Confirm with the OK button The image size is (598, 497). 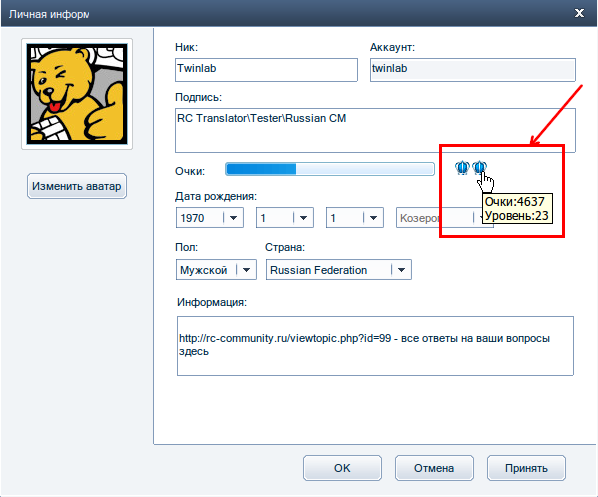click(342, 468)
